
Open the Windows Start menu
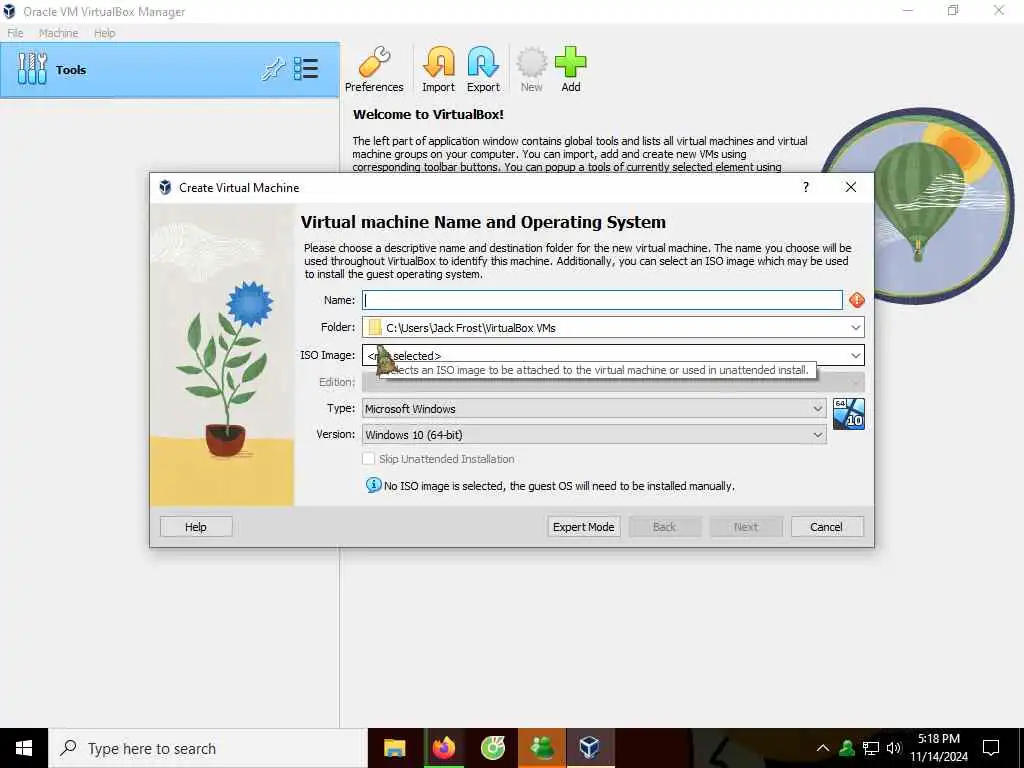click(24, 748)
